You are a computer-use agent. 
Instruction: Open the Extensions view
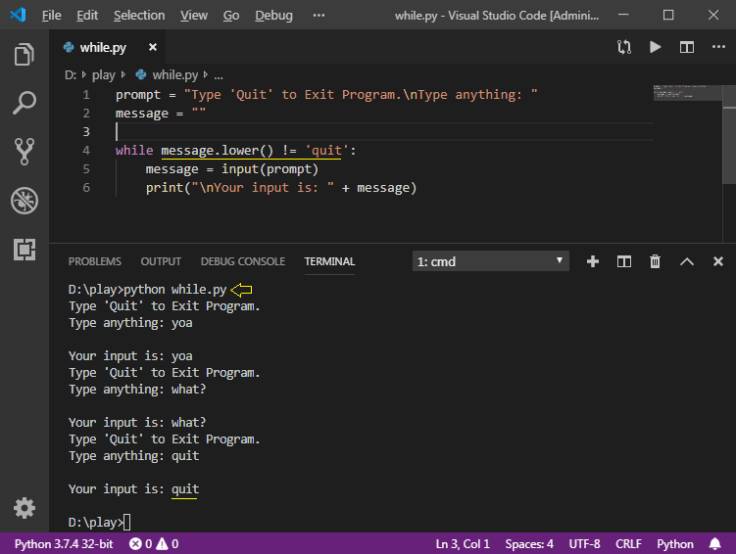coord(24,249)
